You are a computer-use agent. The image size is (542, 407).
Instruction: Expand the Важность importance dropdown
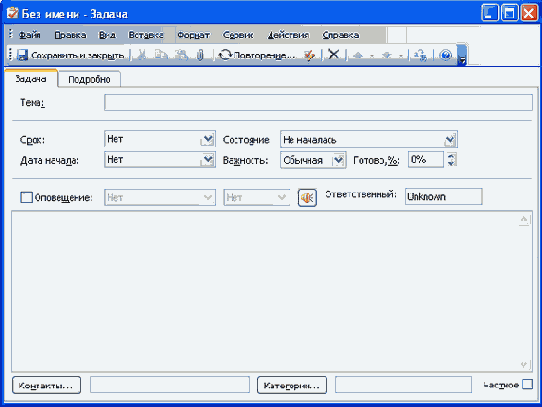point(338,160)
